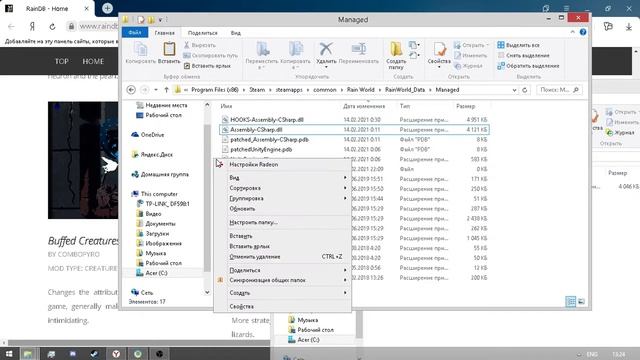Choose Настройки Radeon in the context menu
The image size is (640, 360).
pyautogui.click(x=282, y=164)
